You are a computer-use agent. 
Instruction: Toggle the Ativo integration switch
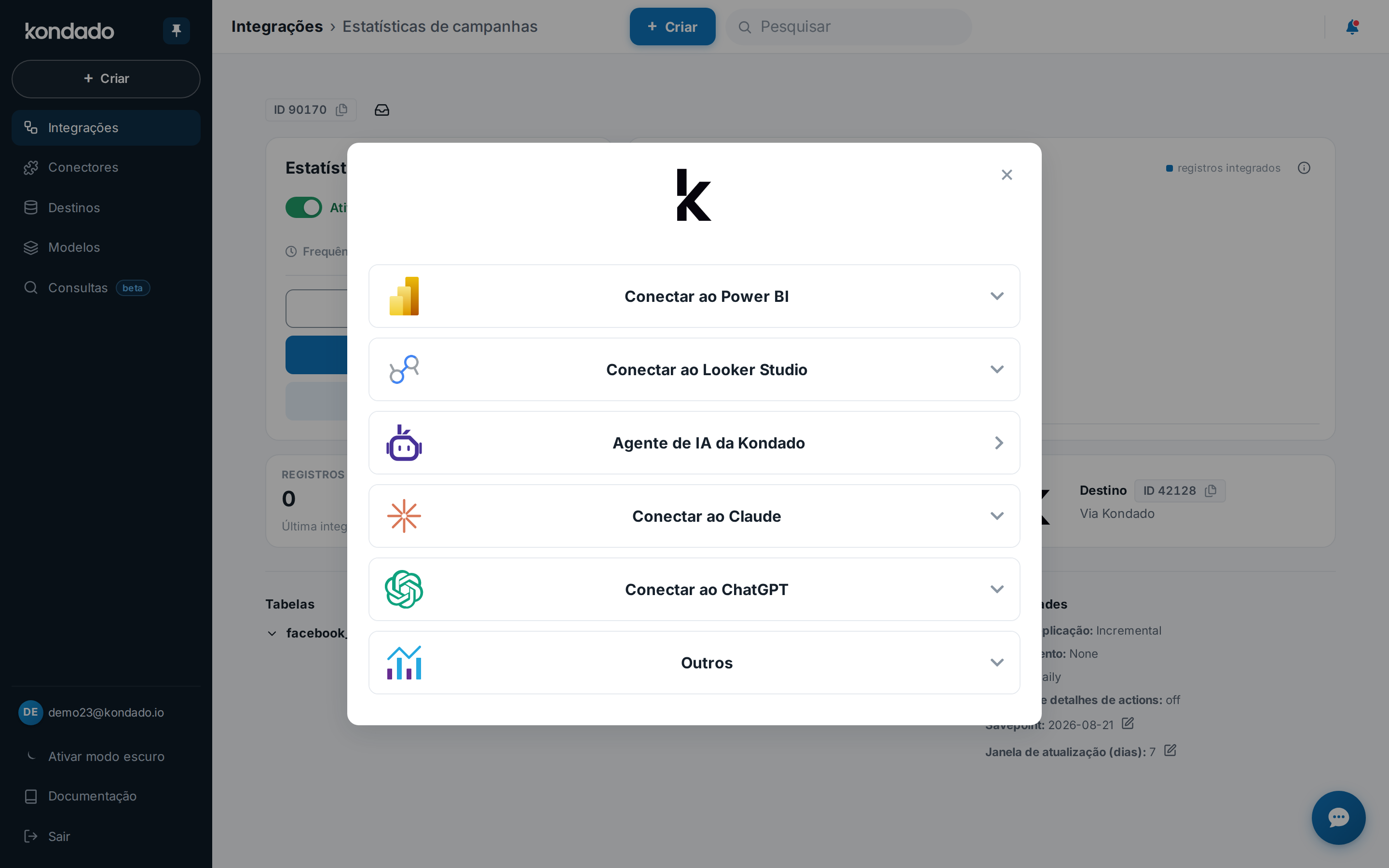[304, 207]
